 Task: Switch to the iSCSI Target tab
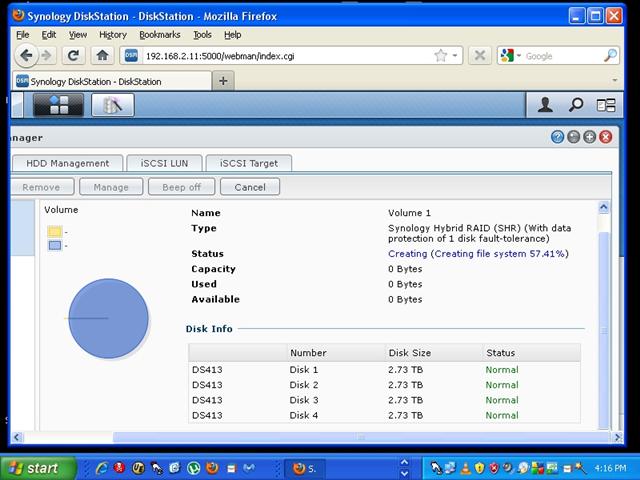249,163
